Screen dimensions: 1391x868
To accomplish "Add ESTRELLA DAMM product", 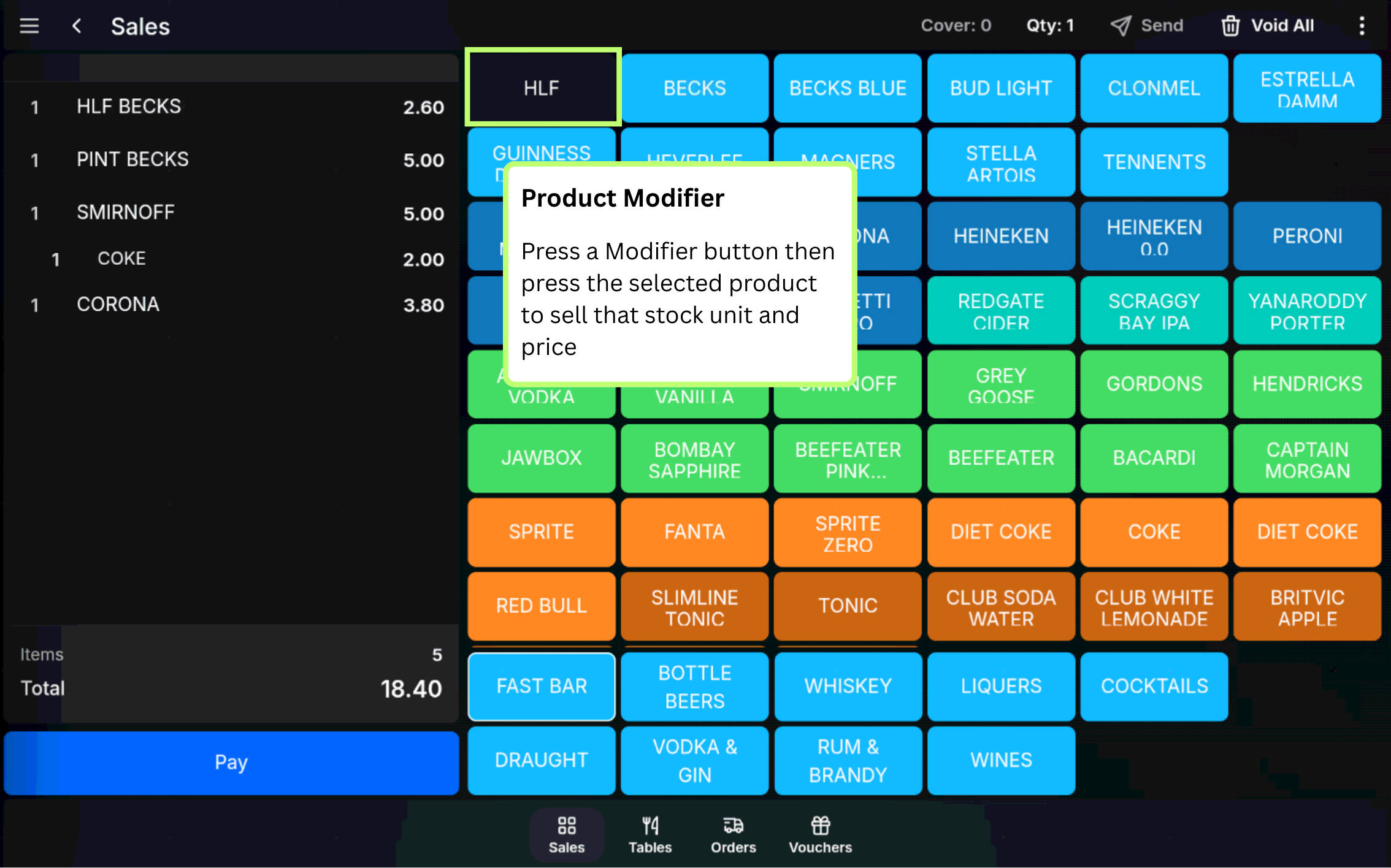I will coord(1307,88).
